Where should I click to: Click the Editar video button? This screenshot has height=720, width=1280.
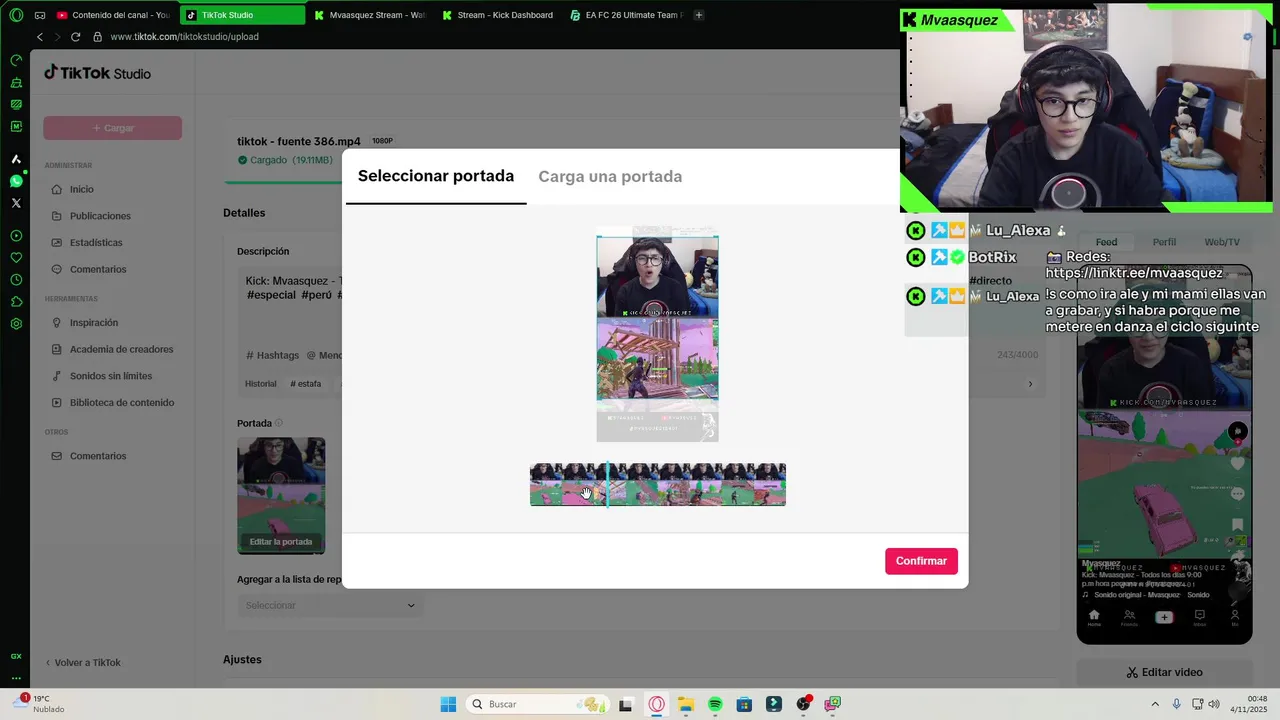coord(1165,673)
